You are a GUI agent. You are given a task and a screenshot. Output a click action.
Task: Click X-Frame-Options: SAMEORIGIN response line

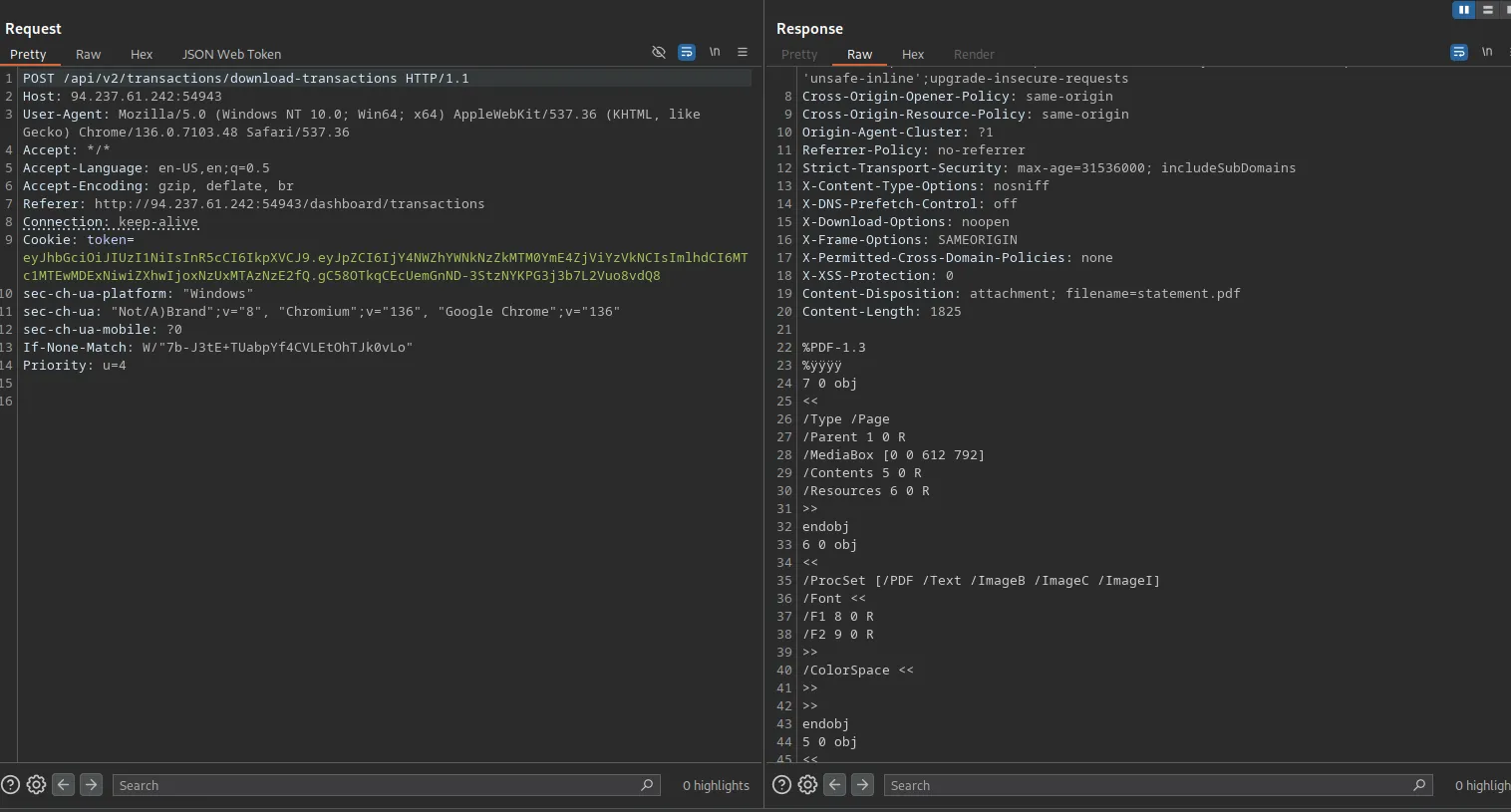point(910,240)
